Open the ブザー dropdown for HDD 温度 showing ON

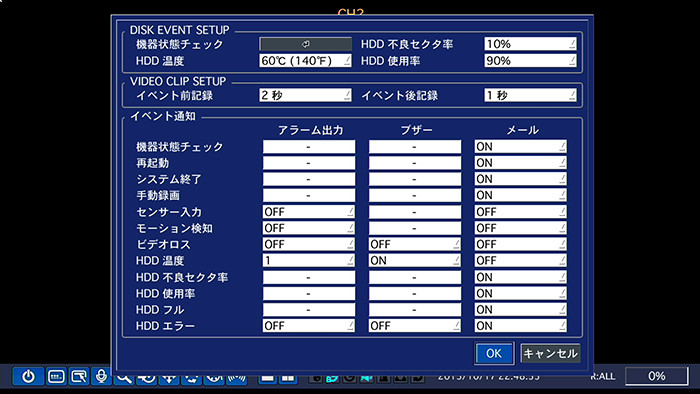pyautogui.click(x=415, y=261)
